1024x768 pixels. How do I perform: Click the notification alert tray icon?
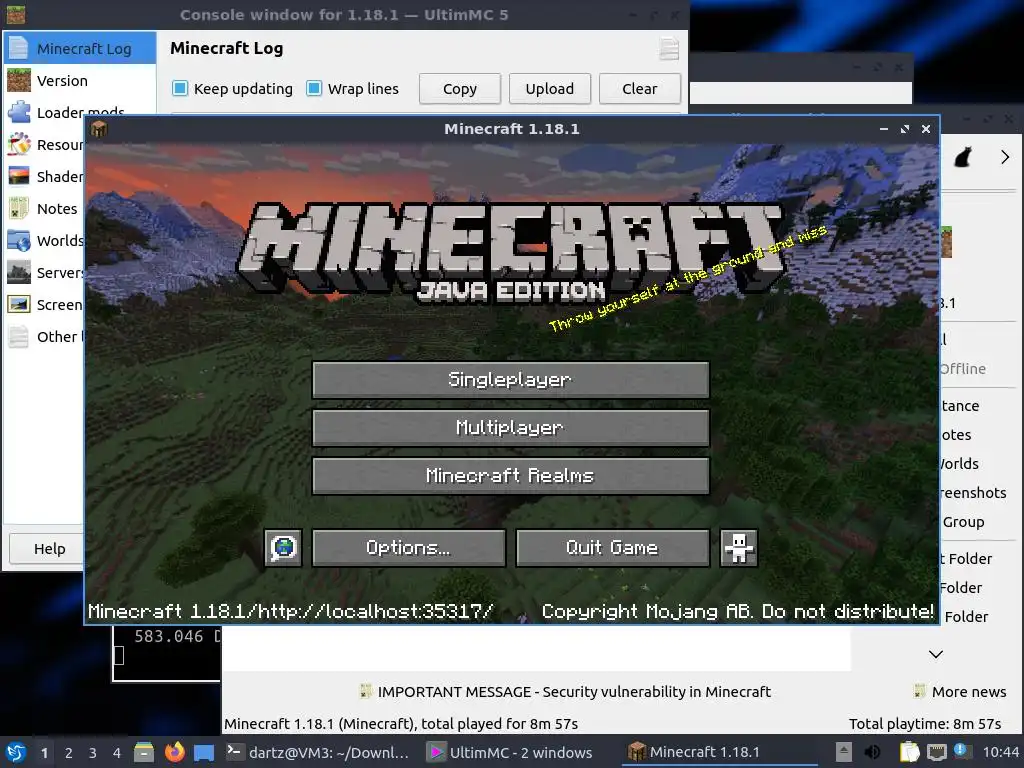[x=961, y=751]
